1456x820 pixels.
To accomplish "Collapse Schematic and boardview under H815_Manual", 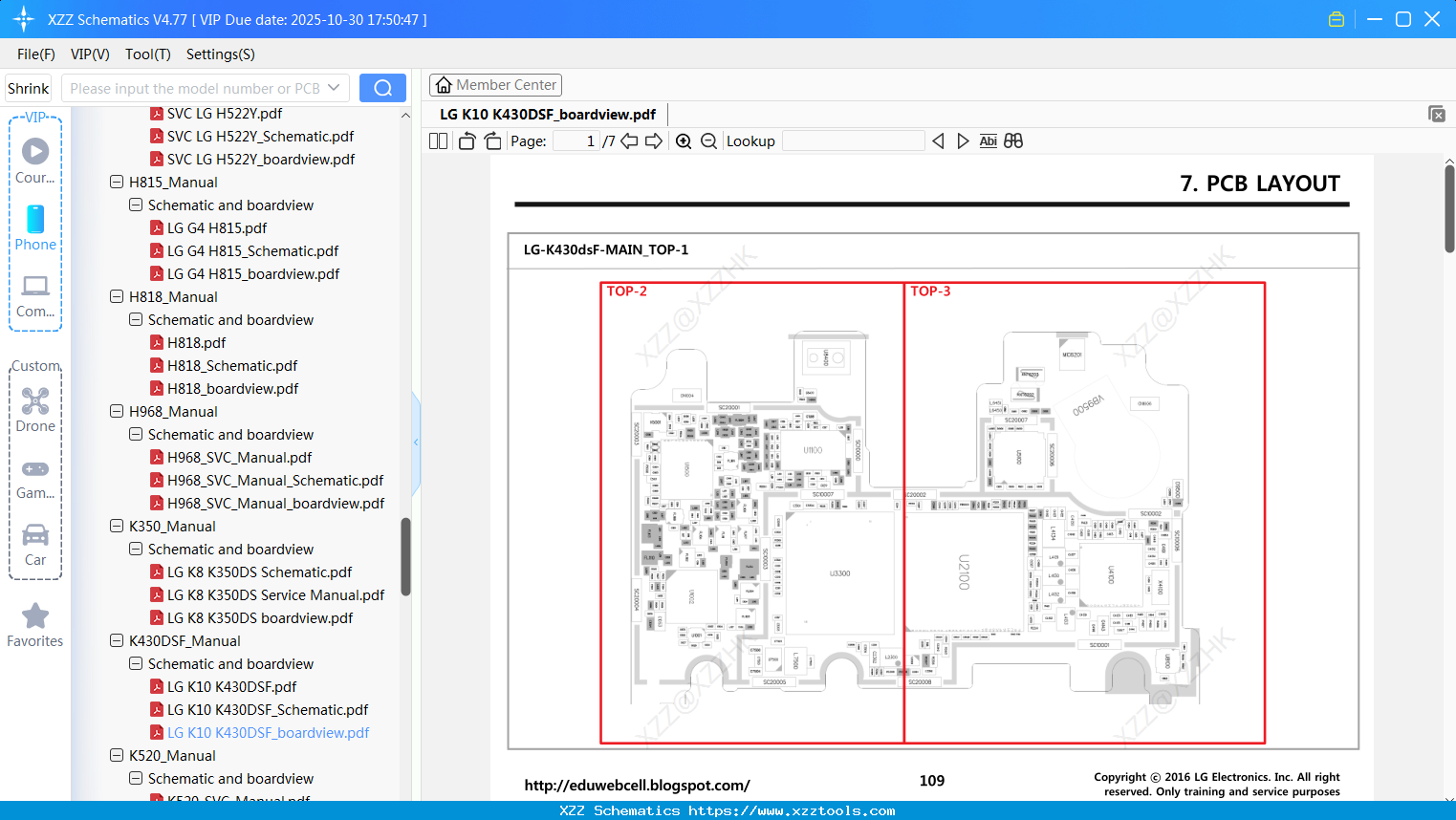I will pos(136,205).
